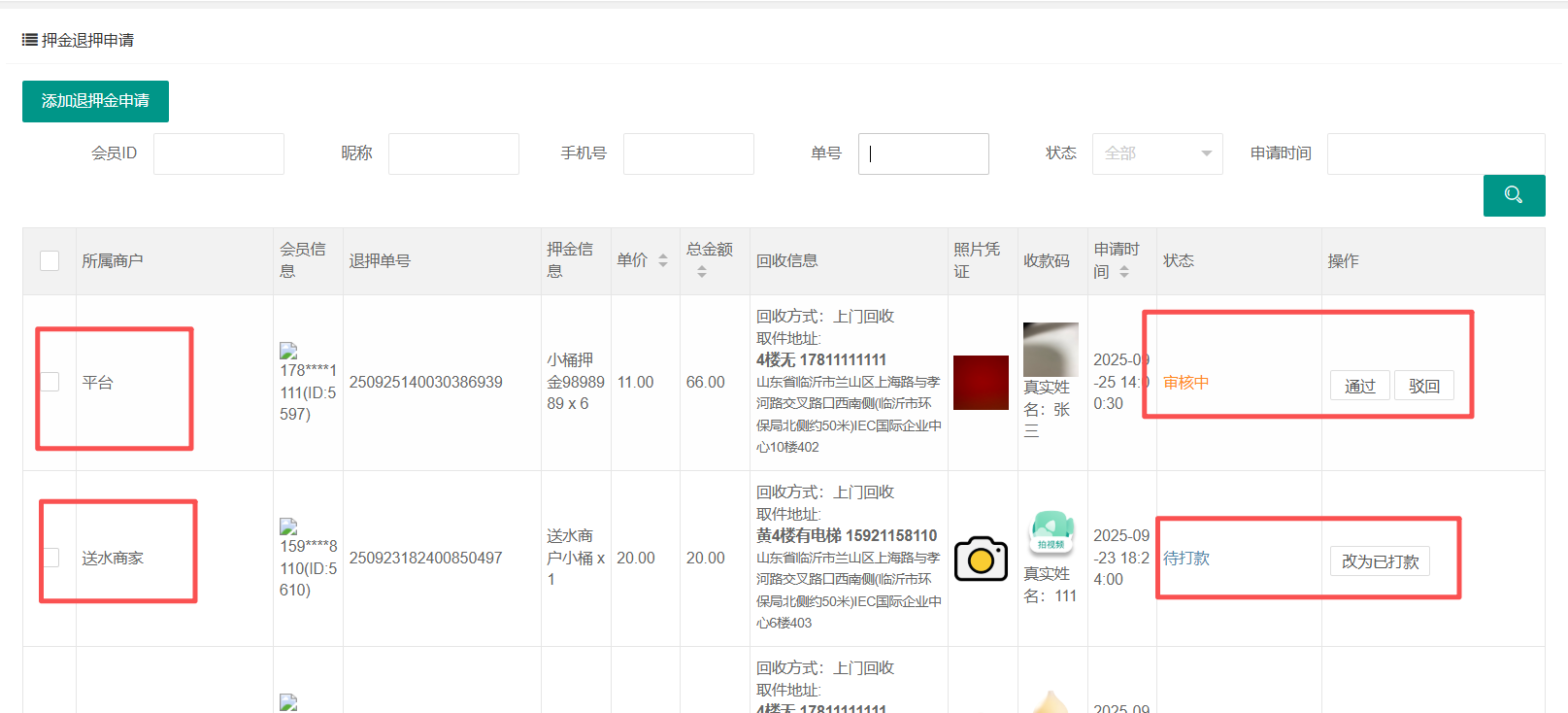Screen dimensions: 1568x713
Task: Focus the 会员ID input field
Action: pyautogui.click(x=218, y=153)
